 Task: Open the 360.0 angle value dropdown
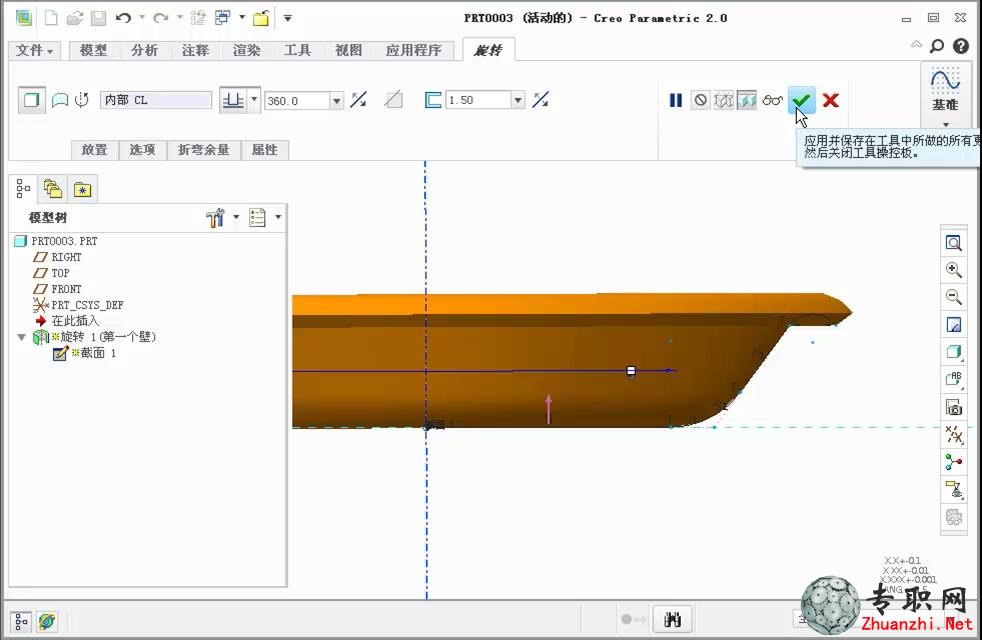click(x=337, y=101)
